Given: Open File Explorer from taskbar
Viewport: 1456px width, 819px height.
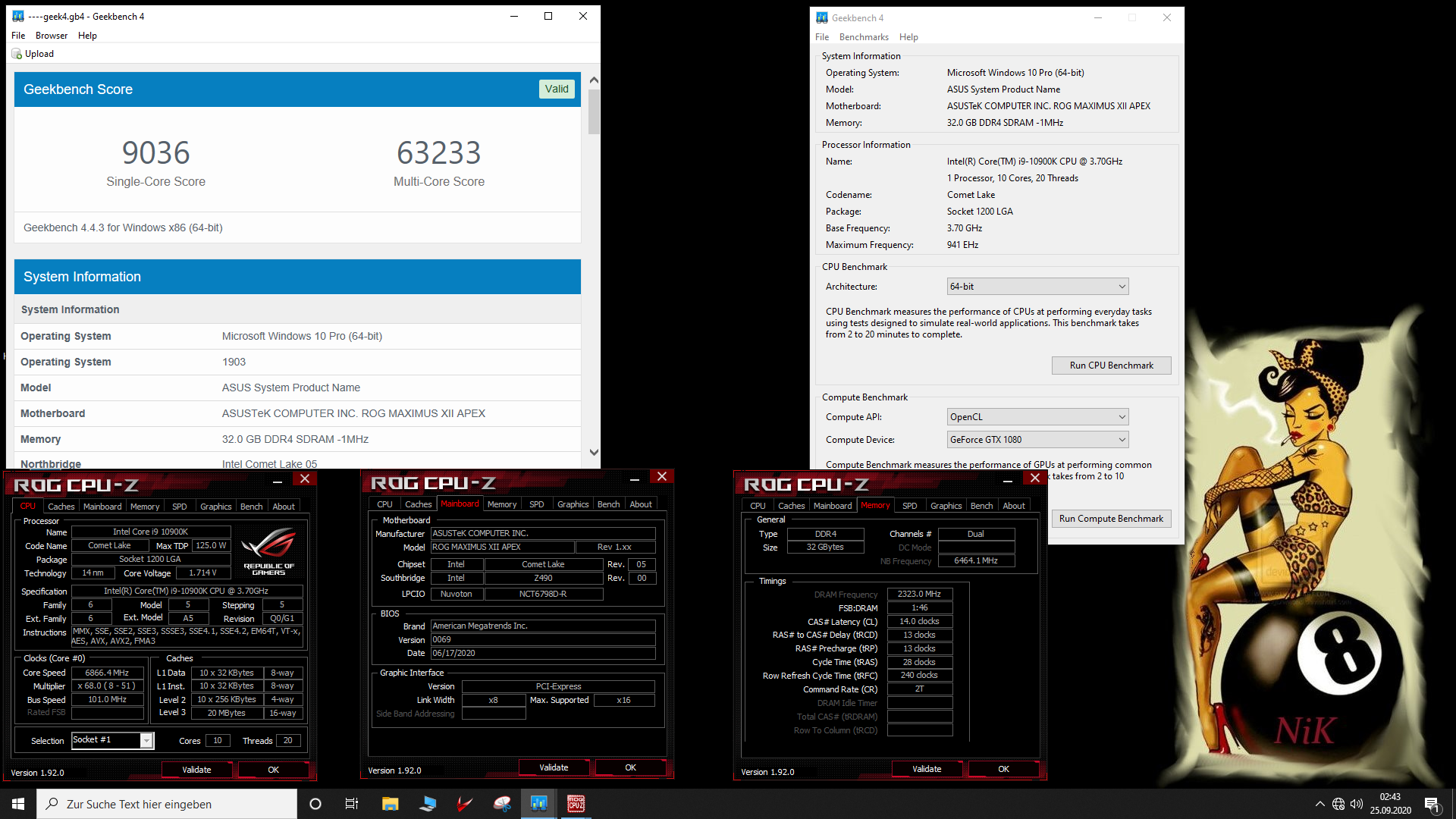Looking at the screenshot, I should click(x=390, y=804).
